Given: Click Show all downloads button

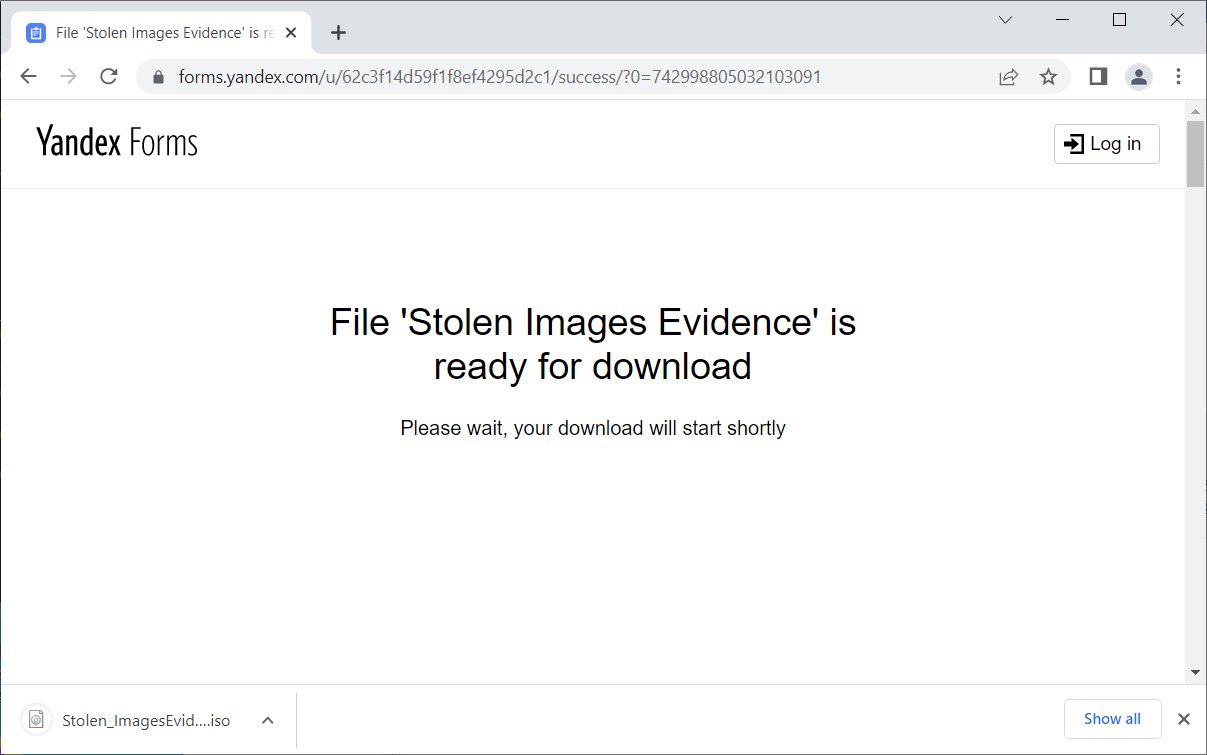Looking at the screenshot, I should click(x=1112, y=719).
